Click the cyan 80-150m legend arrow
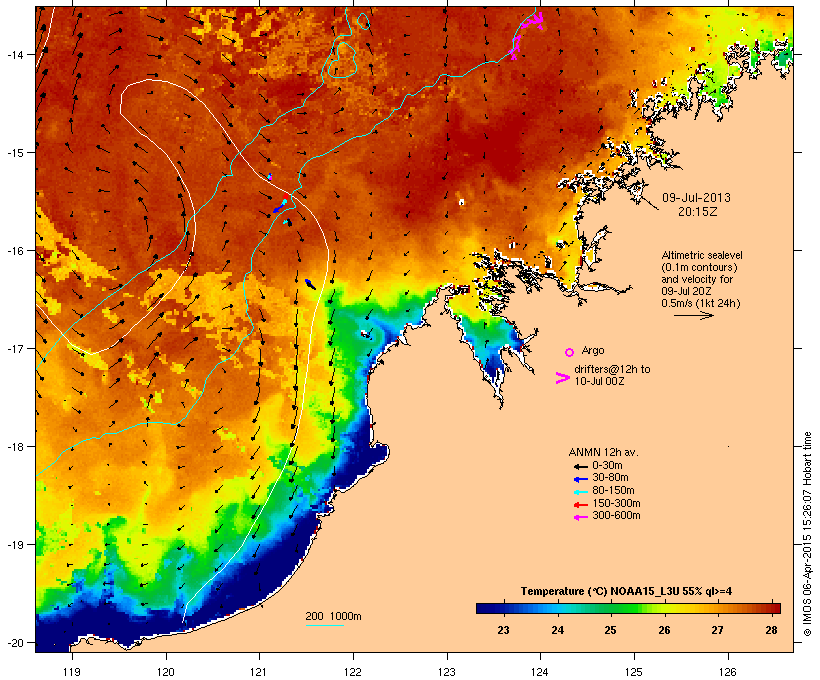This screenshot has height=680, width=820. pyautogui.click(x=580, y=492)
